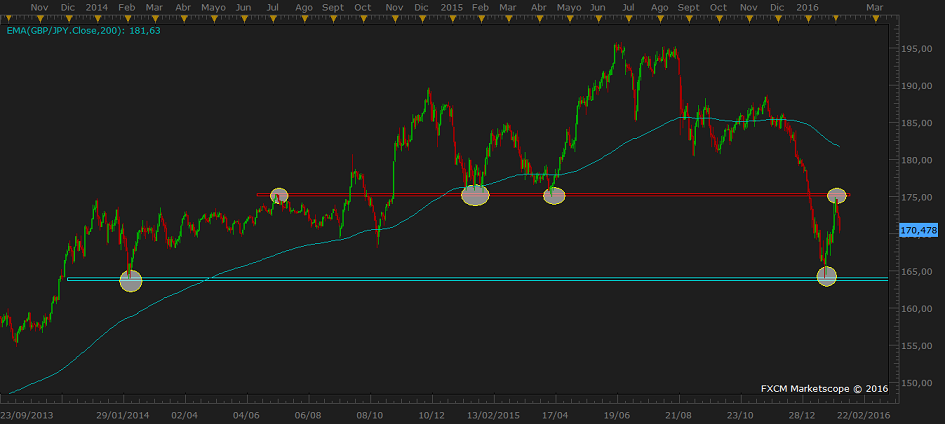Select the 13/02/2015 date on bottom axis
The height and width of the screenshot is (424, 945).
coord(494,414)
